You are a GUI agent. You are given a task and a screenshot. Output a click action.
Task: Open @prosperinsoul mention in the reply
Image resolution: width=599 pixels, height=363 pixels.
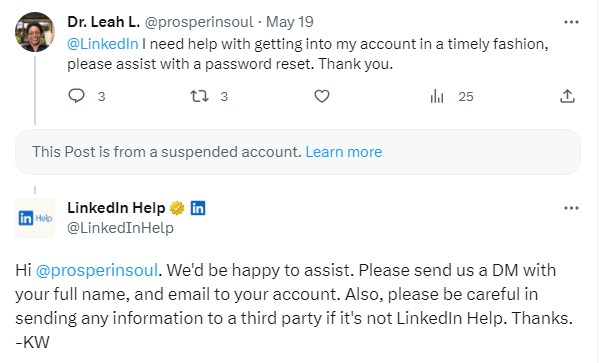click(97, 270)
